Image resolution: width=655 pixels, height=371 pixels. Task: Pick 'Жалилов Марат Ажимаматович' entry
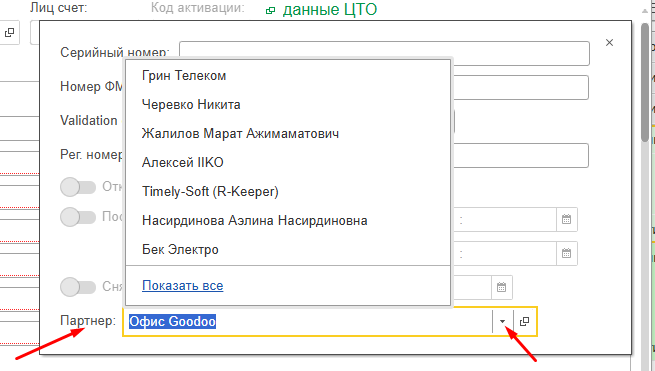288,133
